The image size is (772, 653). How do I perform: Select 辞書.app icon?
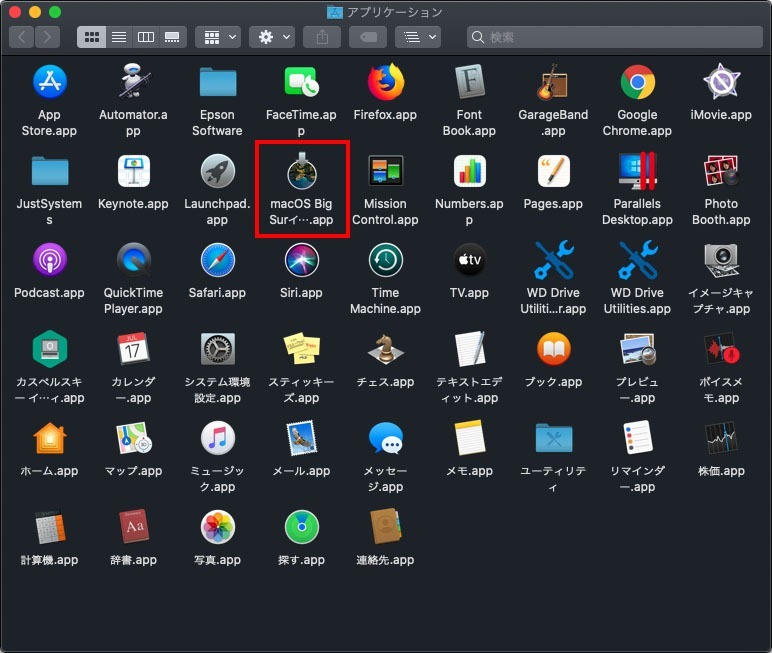point(133,527)
